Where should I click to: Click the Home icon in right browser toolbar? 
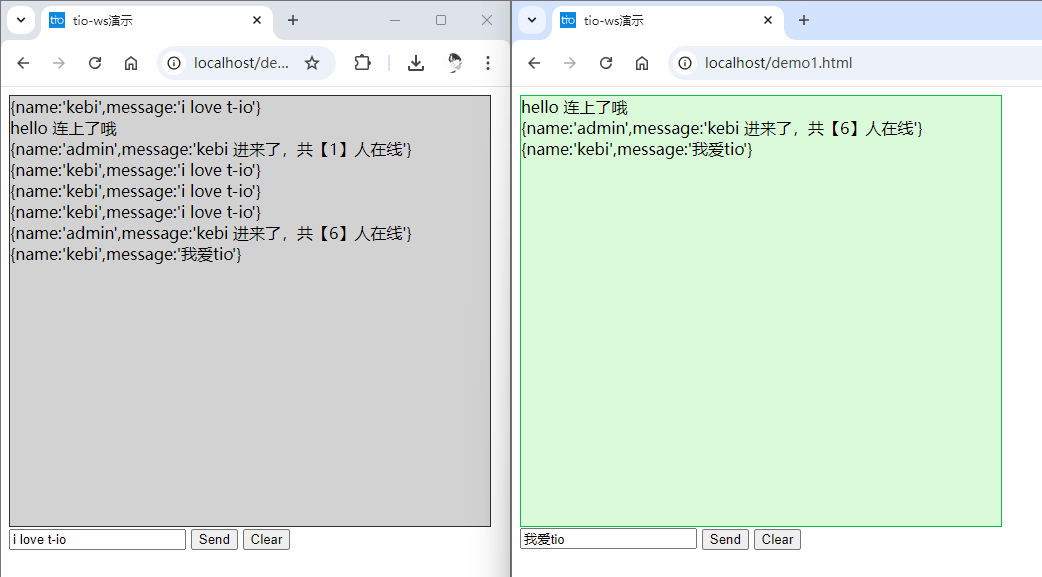pyautogui.click(x=641, y=62)
